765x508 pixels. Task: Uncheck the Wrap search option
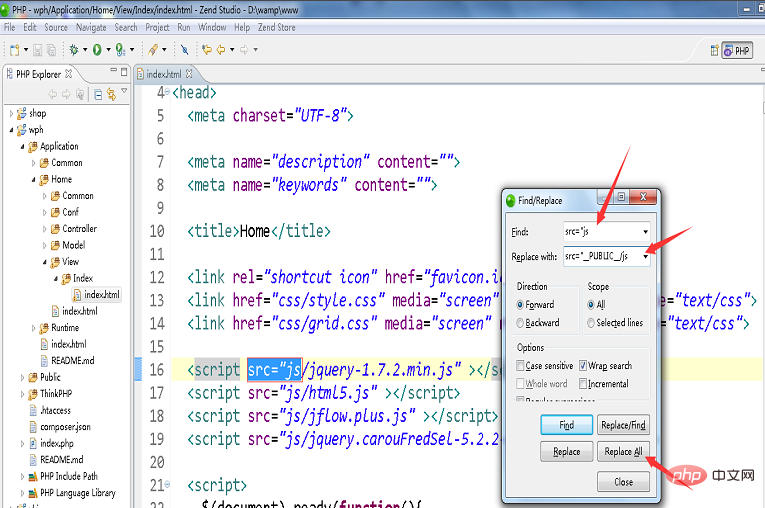pyautogui.click(x=583, y=366)
